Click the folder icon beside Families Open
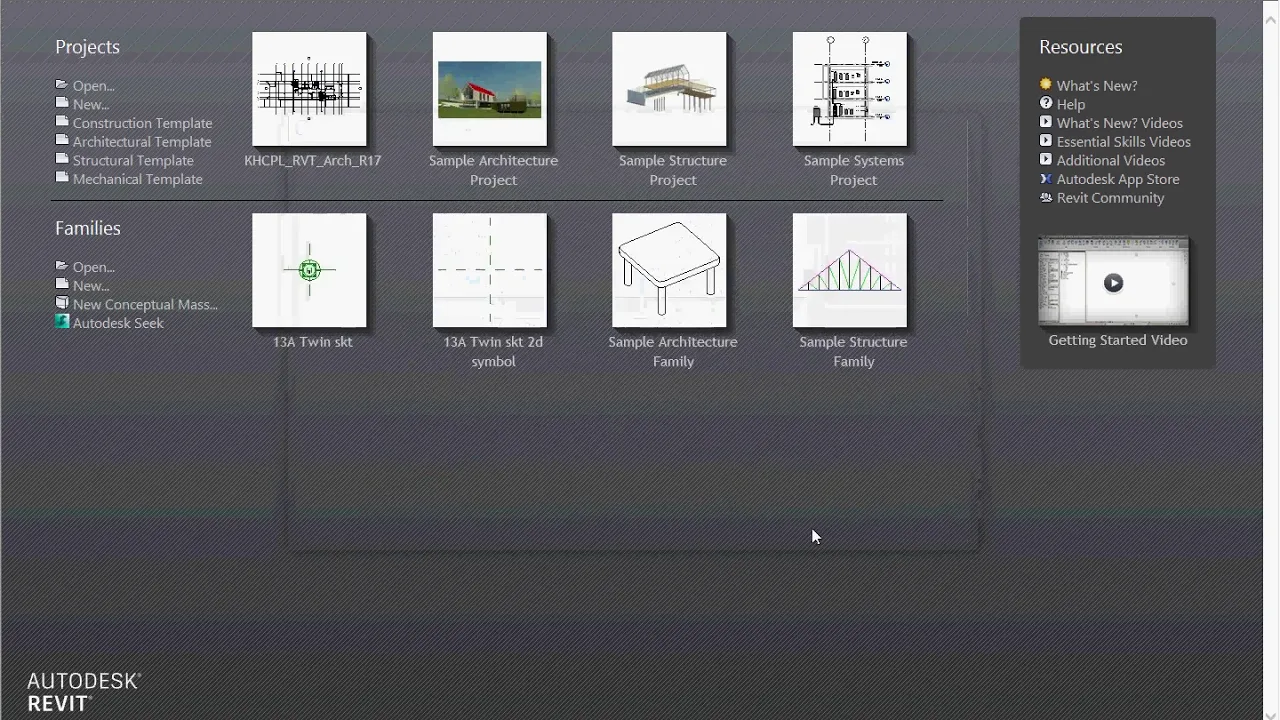 tap(62, 266)
